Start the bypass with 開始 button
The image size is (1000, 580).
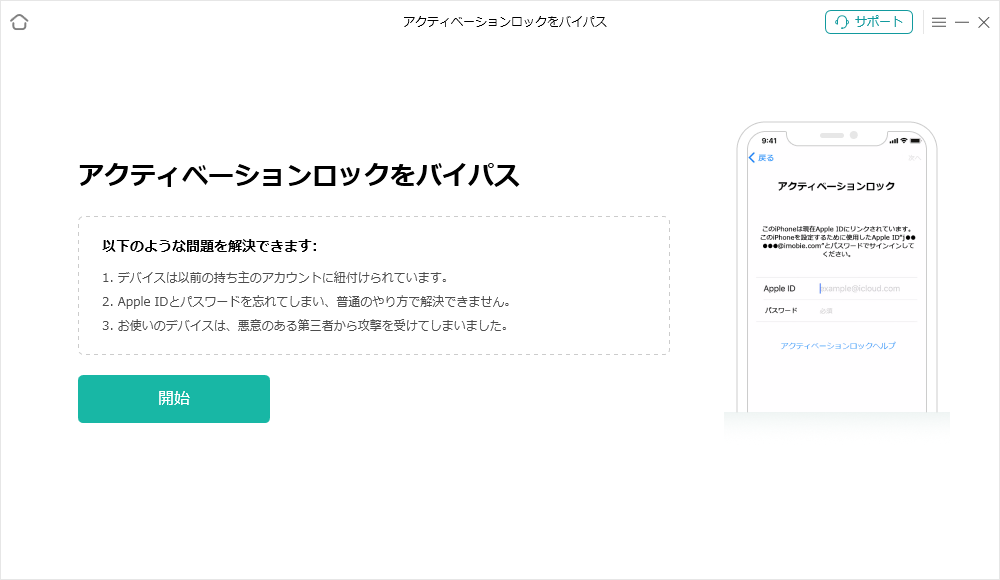[173, 399]
